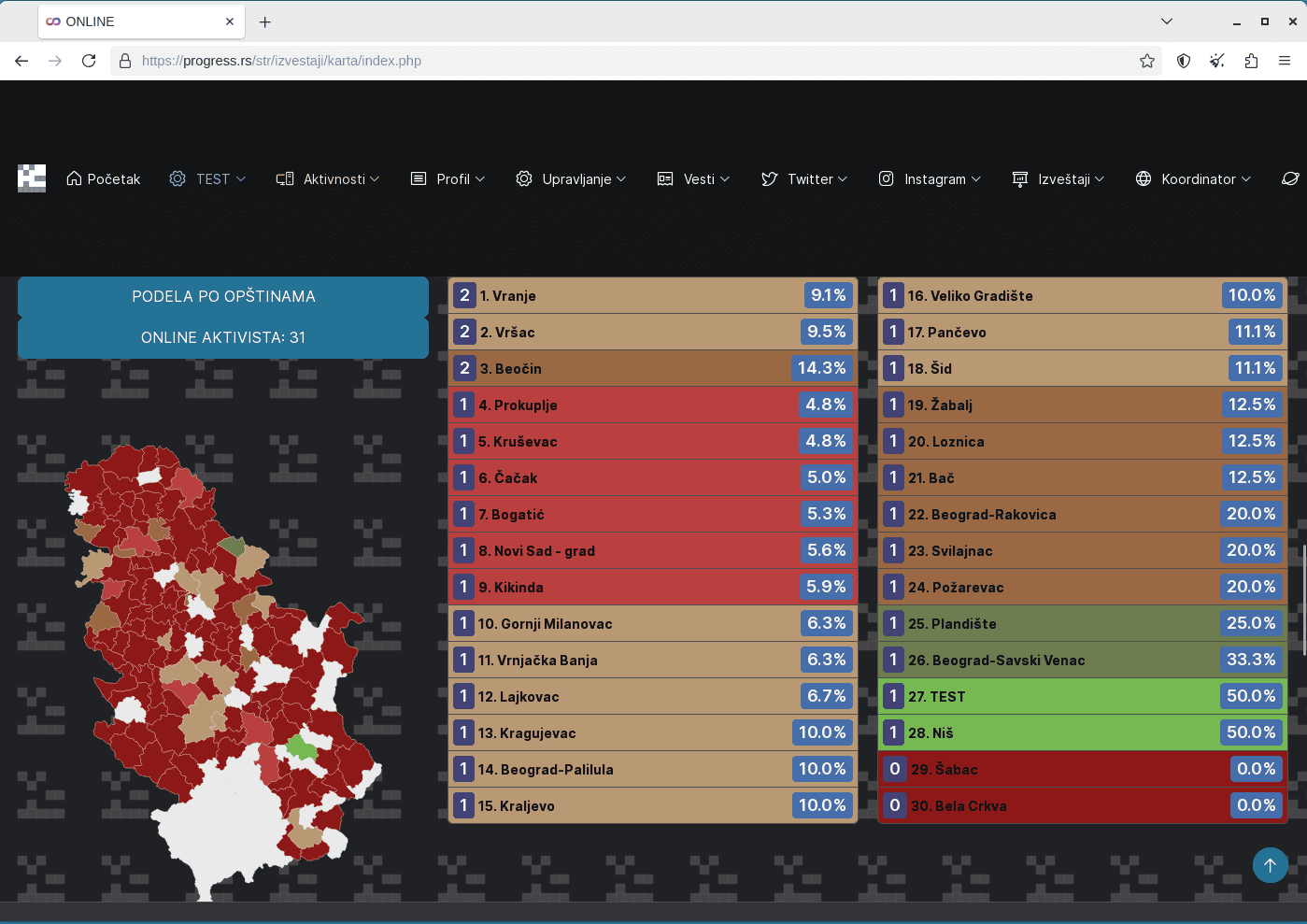Open the Twitter menu
This screenshot has width=1307, height=924.
click(x=804, y=178)
